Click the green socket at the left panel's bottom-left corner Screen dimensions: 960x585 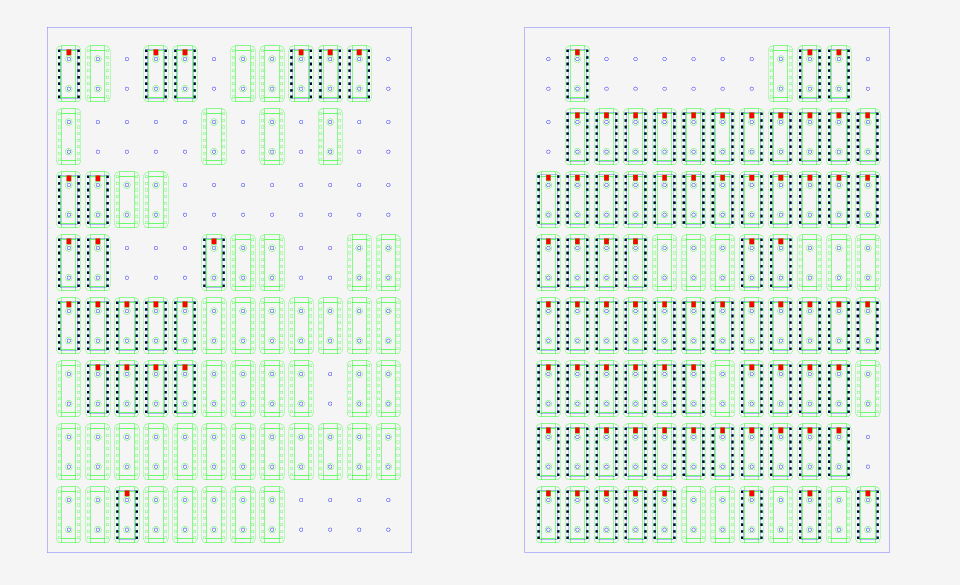click(x=66, y=515)
